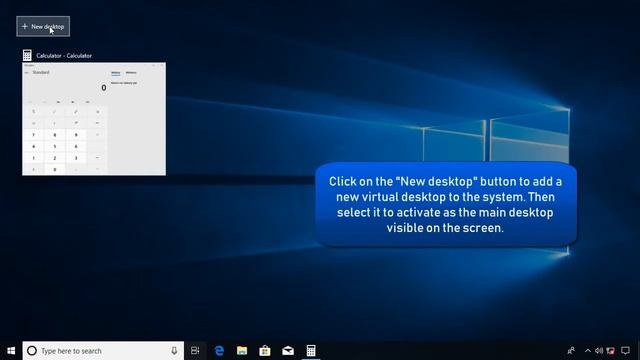This screenshot has height=360, width=640.
Task: Open the People icon in the taskbar
Action: [571, 351]
